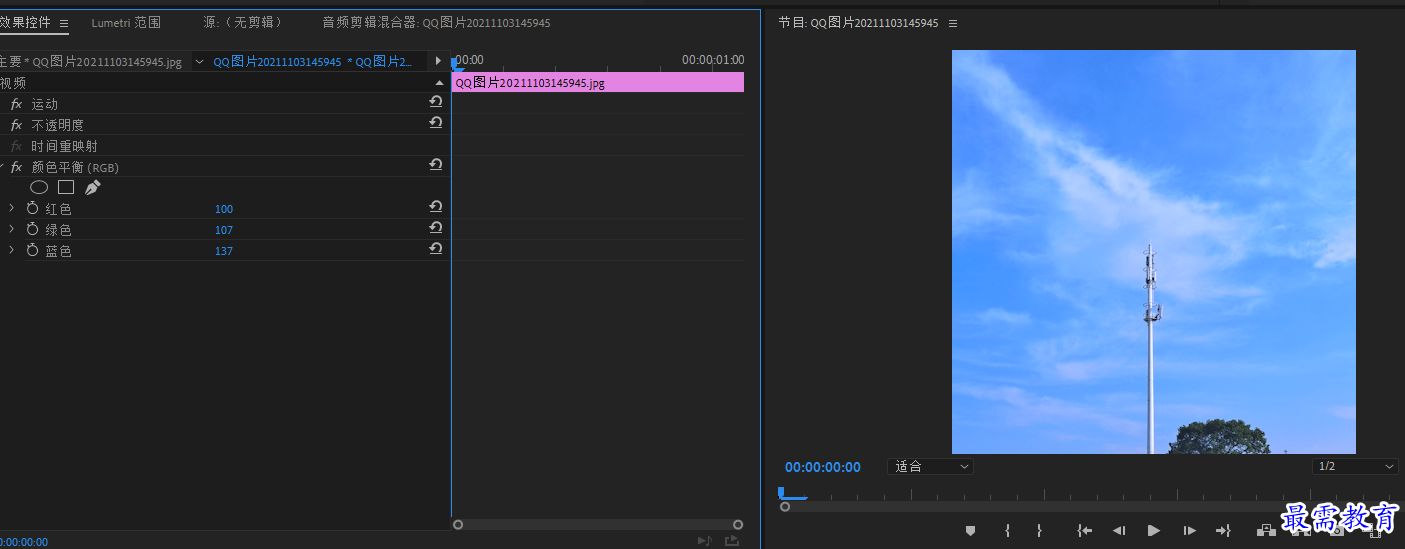Viewport: 1405px width, 549px height.
Task: Open the 节目 panel menu icon
Action: coord(953,23)
